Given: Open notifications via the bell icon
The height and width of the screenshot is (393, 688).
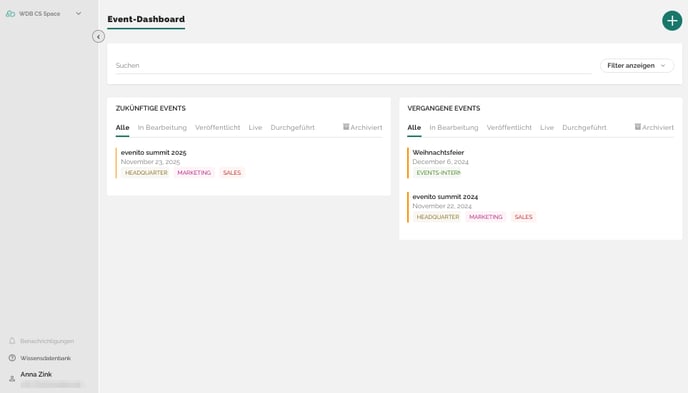Looking at the screenshot, I should [12, 341].
